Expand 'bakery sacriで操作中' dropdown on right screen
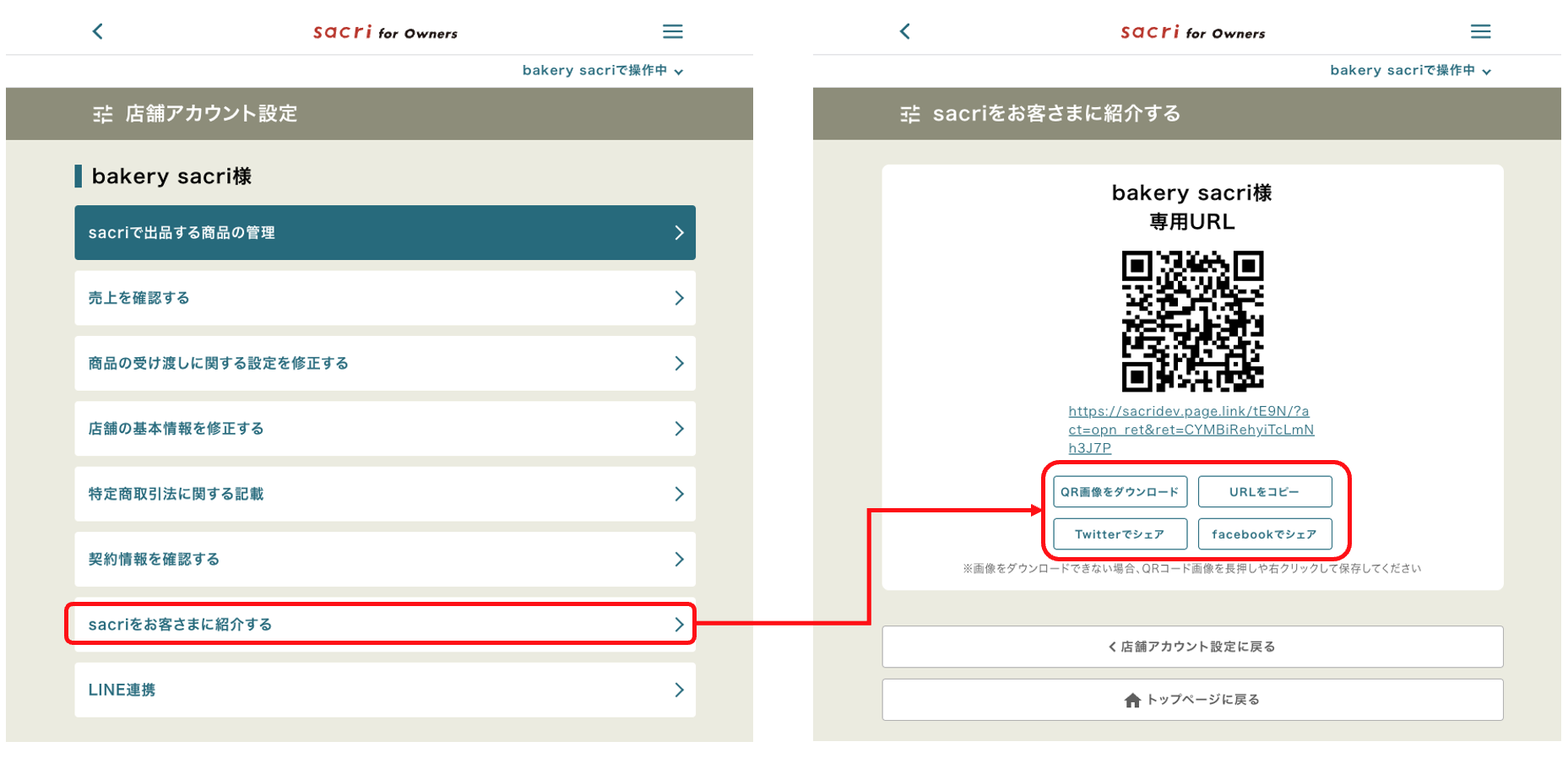This screenshot has width=1568, height=758. coord(1410,71)
